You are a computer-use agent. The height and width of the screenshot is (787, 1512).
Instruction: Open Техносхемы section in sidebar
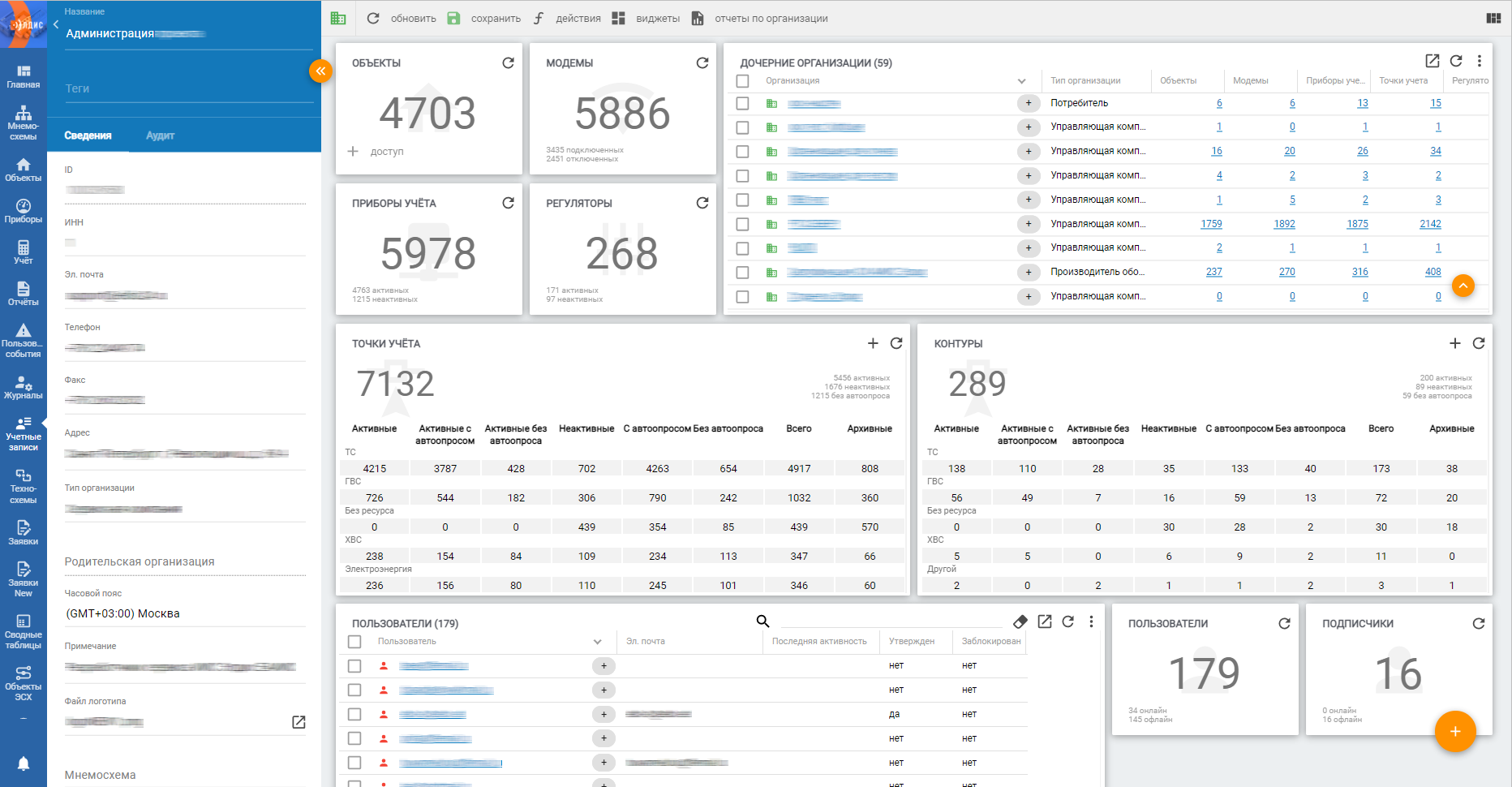[24, 486]
